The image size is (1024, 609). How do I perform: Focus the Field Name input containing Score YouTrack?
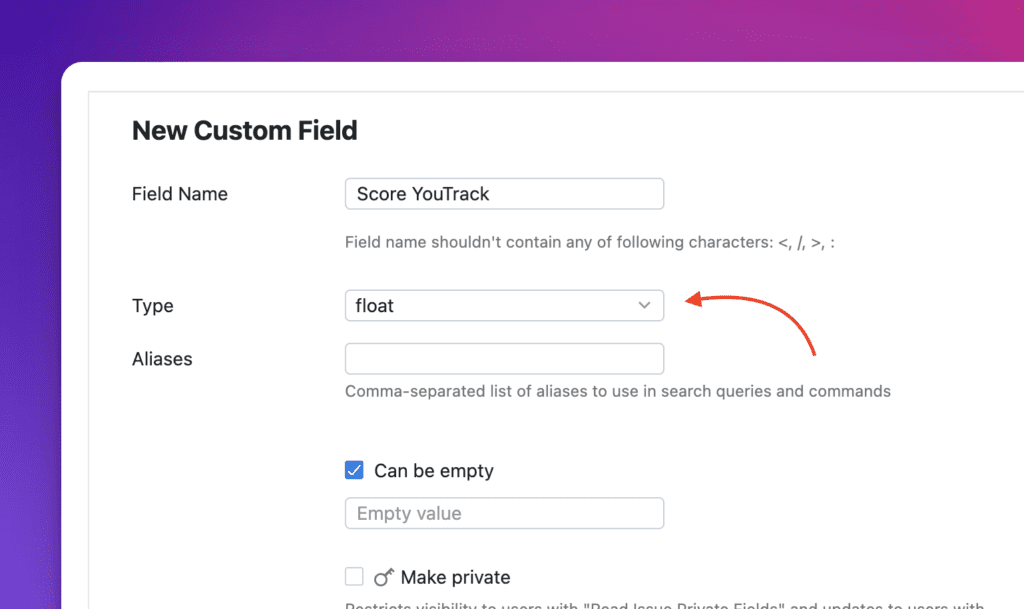pos(504,193)
